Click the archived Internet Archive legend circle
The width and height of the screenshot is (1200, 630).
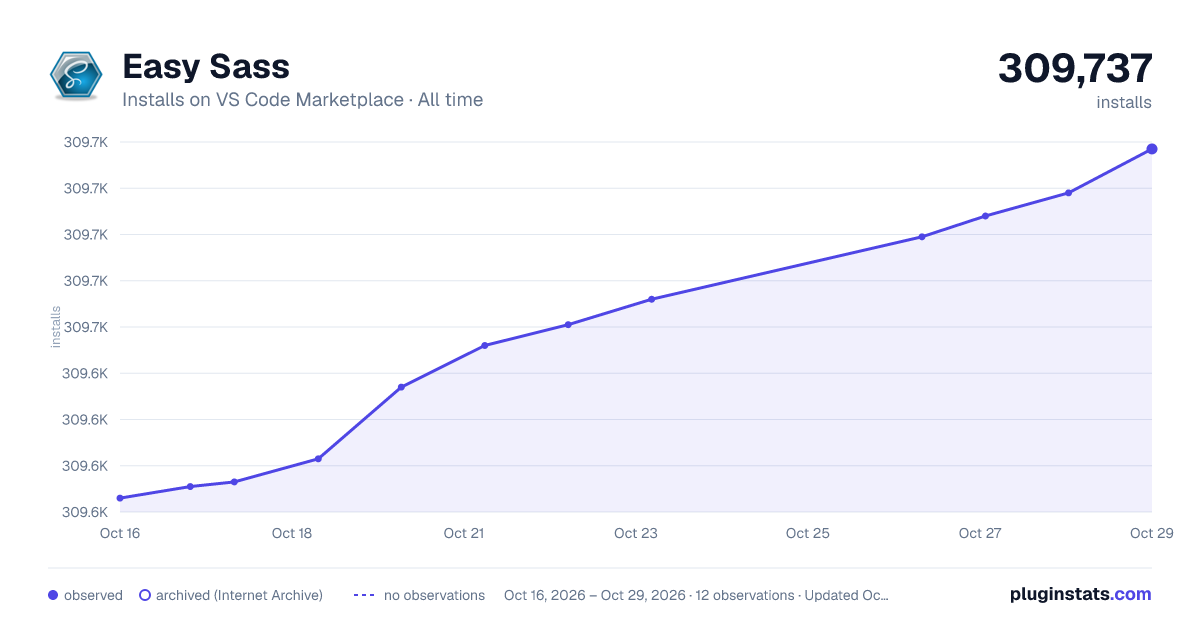(144, 595)
